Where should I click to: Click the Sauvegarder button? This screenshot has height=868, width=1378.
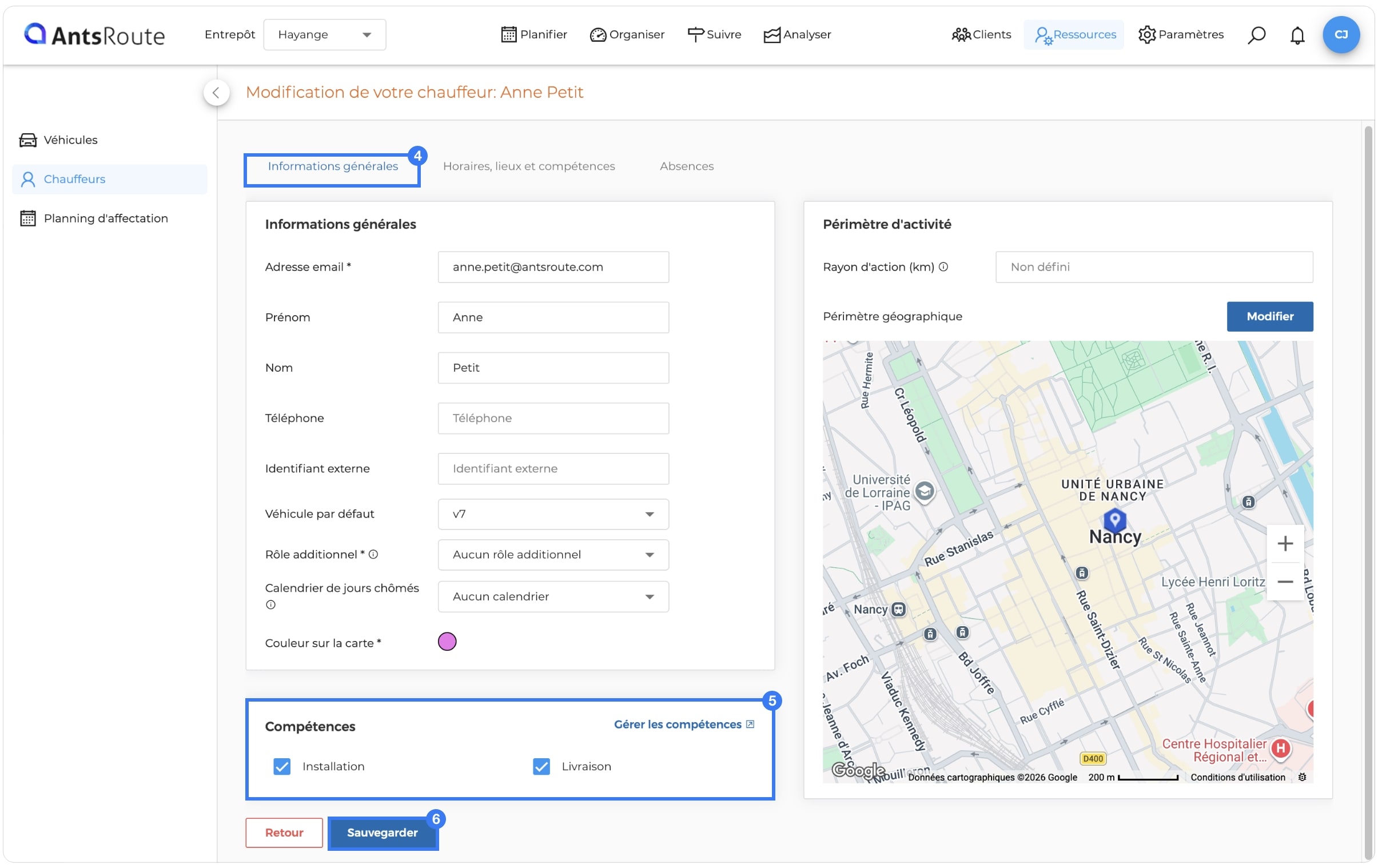pyautogui.click(x=383, y=833)
